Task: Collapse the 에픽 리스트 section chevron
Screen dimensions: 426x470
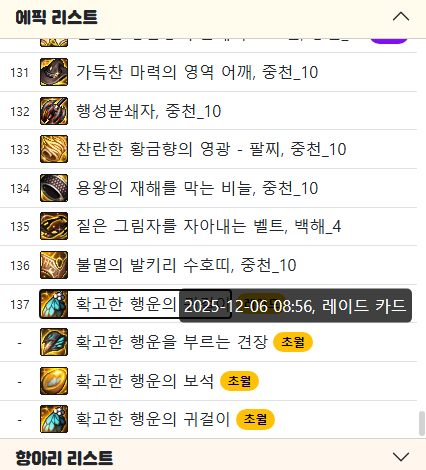Action: (401, 17)
